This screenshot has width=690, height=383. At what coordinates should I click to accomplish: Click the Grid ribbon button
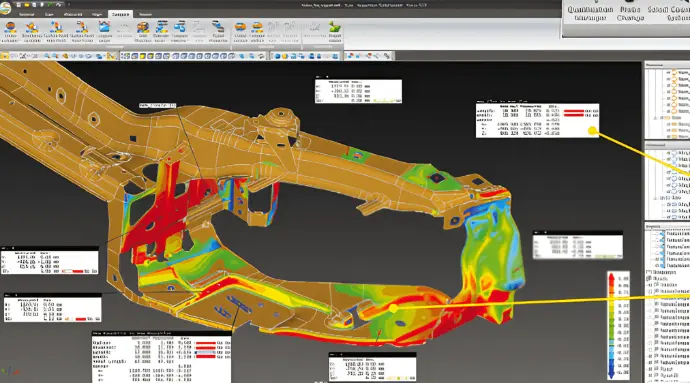tap(143, 32)
